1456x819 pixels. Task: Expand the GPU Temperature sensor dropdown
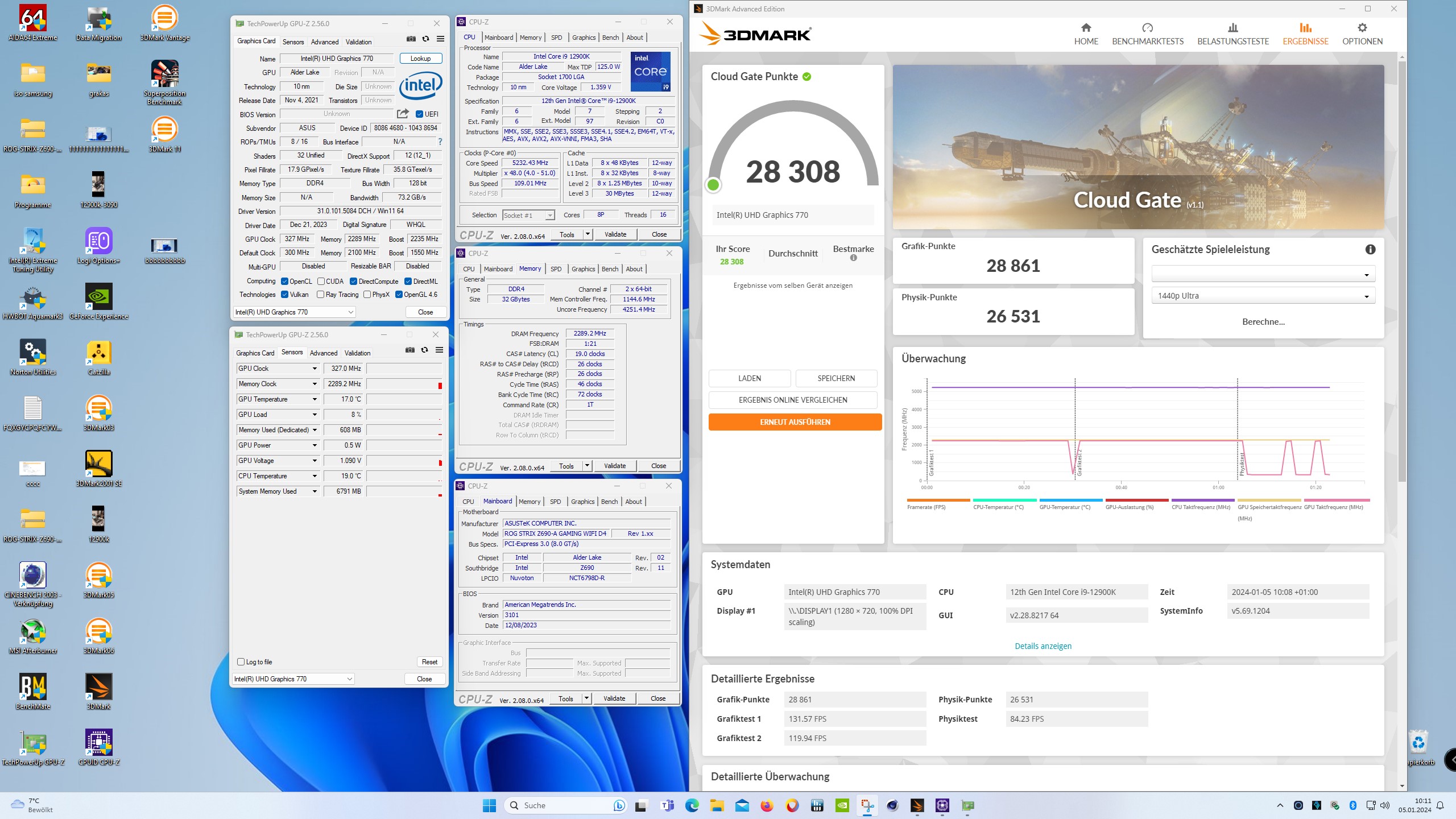click(x=315, y=399)
